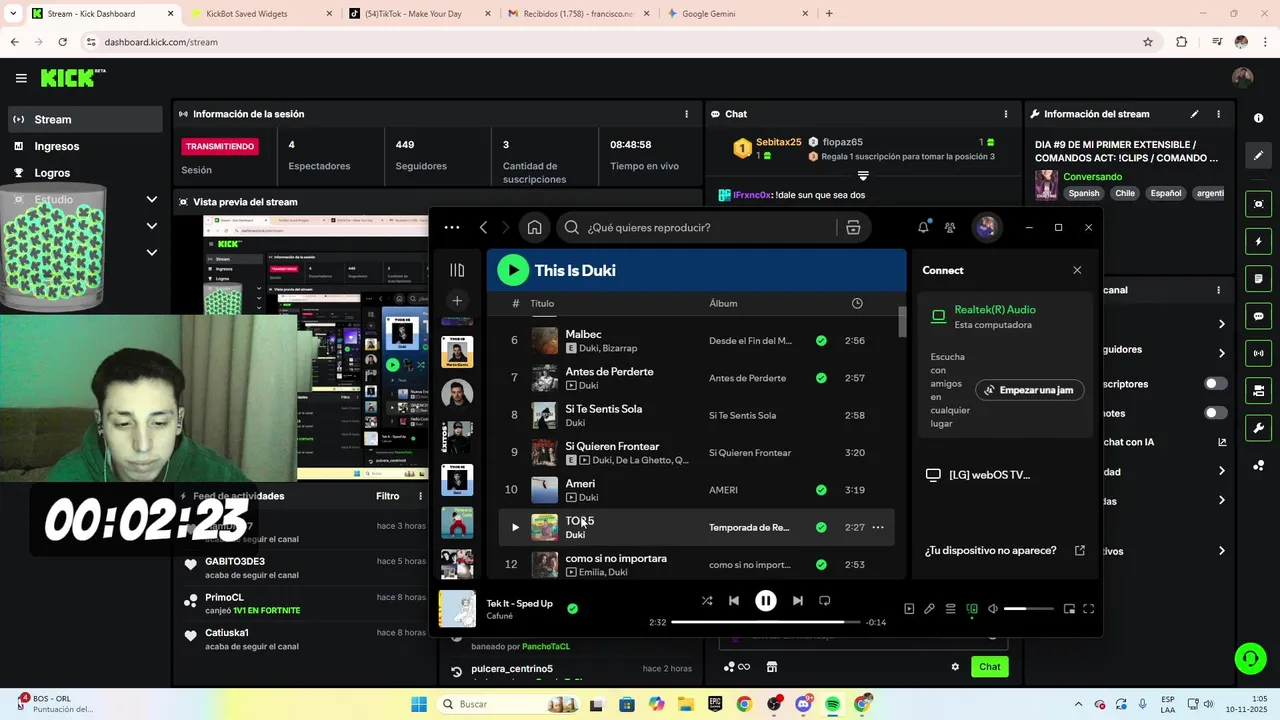Toggle saved checkmark for como si no importara
Image resolution: width=1280 pixels, height=720 pixels.
[821, 564]
